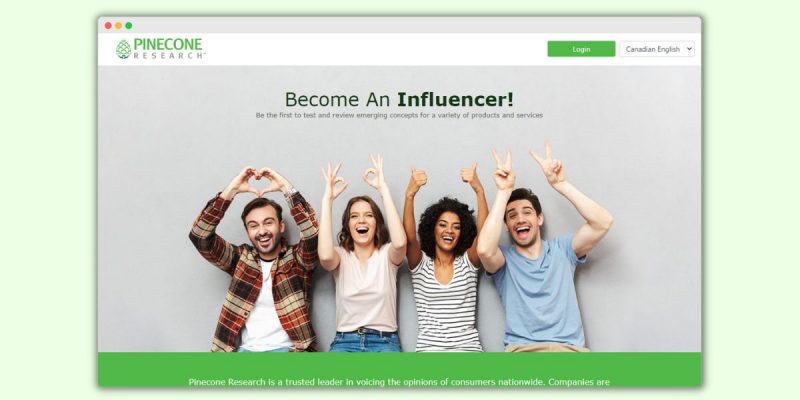Select the bold word "Influencer!" in the heading
Screen dimensions: 800x400
coord(455,99)
